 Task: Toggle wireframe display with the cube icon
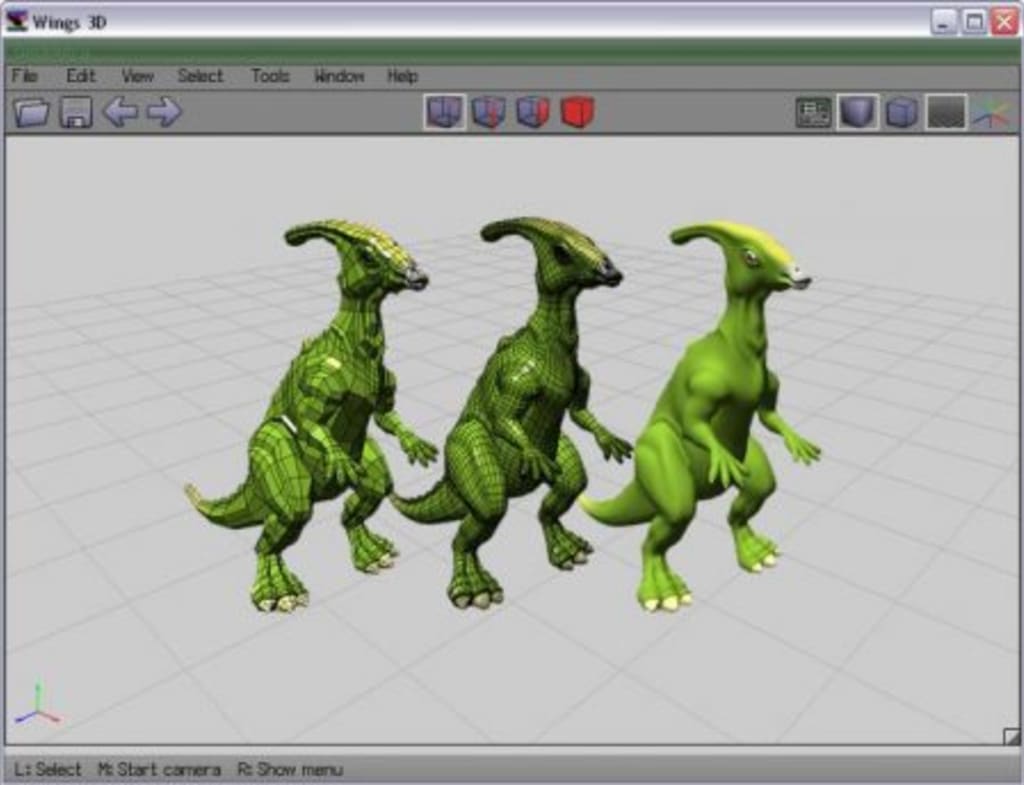(x=898, y=112)
